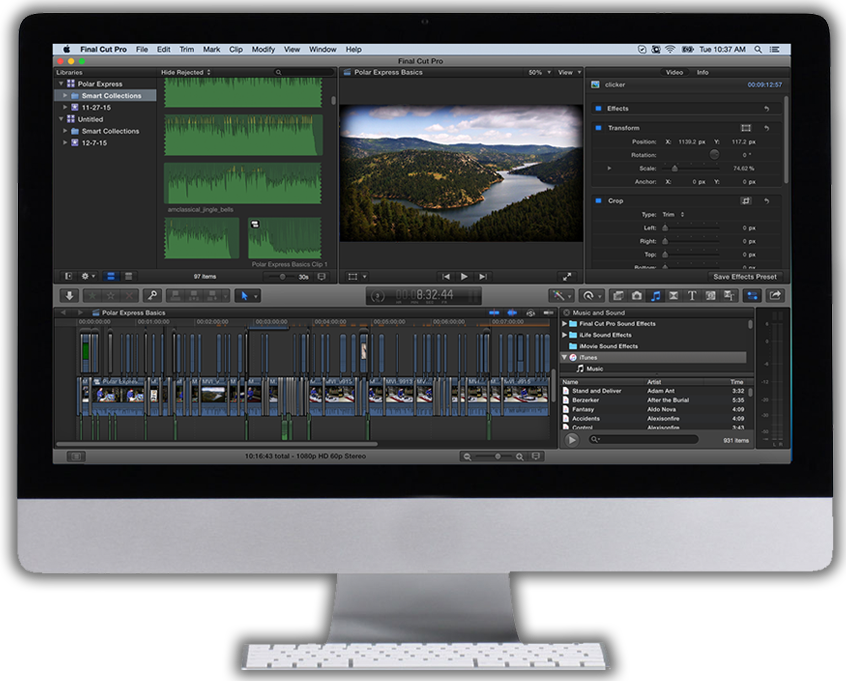846x681 pixels.
Task: Click the Unrate outlined star icon
Action: click(111, 295)
